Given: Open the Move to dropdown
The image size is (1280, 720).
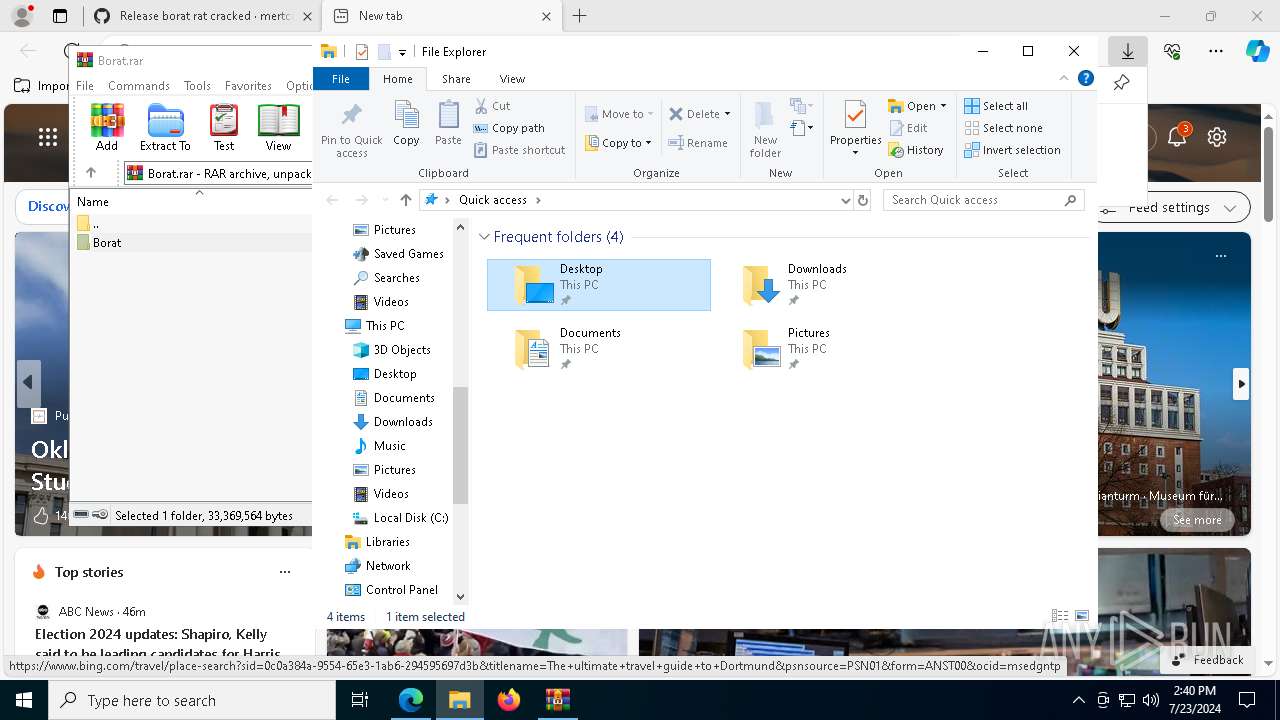Looking at the screenshot, I should coord(619,114).
